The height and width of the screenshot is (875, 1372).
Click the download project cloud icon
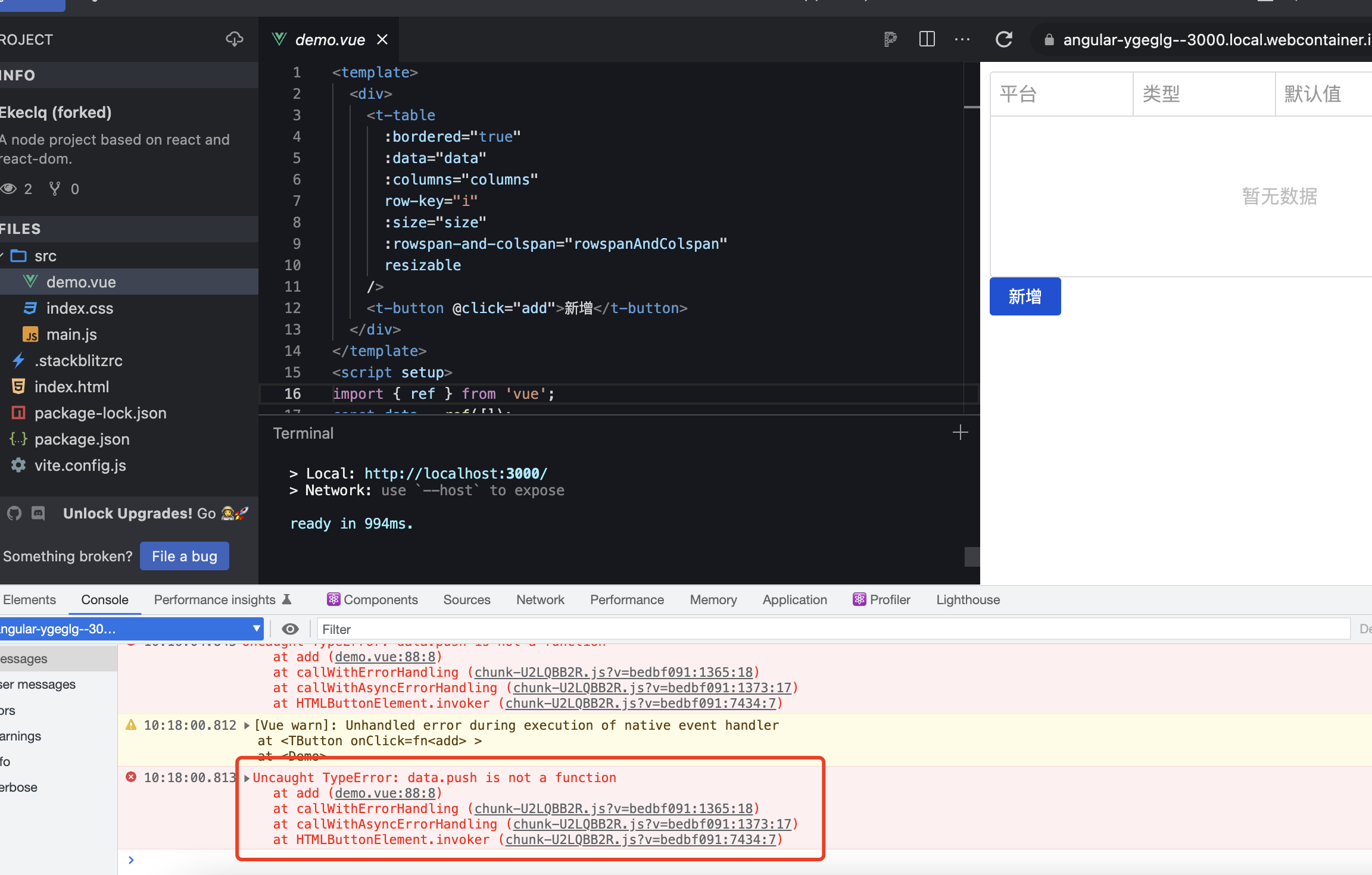tap(234, 39)
